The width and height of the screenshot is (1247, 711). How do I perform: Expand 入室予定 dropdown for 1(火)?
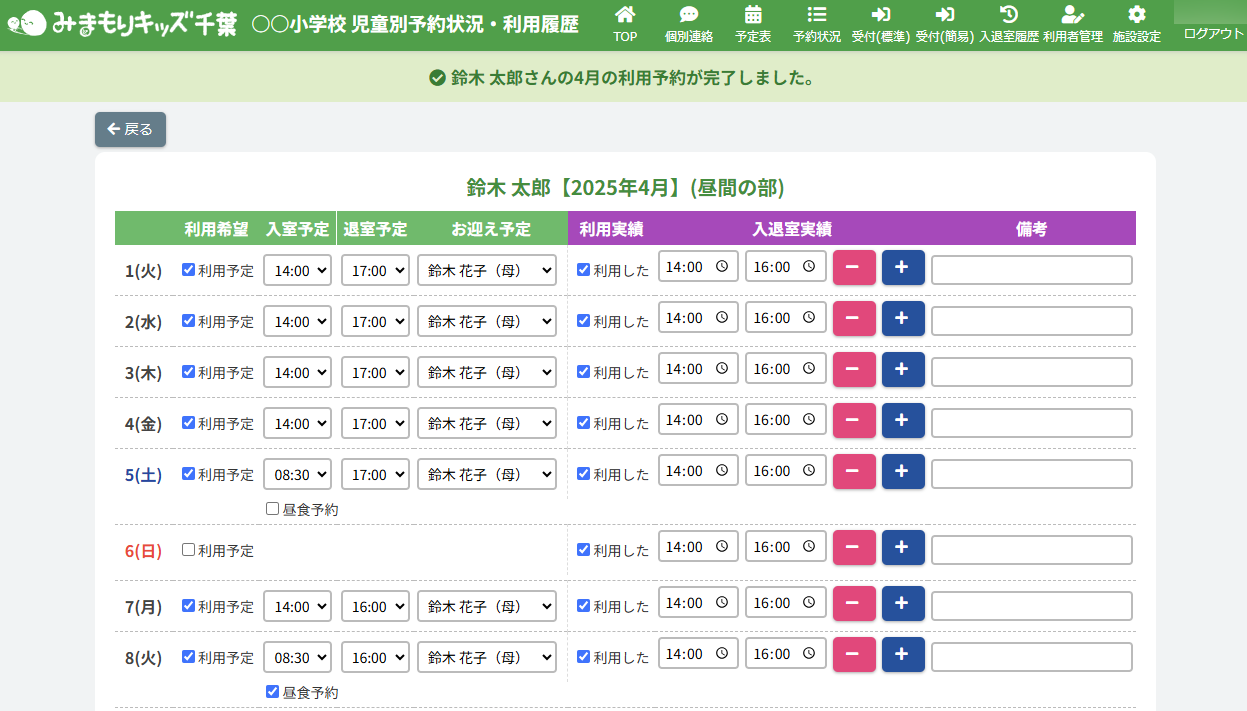click(297, 270)
